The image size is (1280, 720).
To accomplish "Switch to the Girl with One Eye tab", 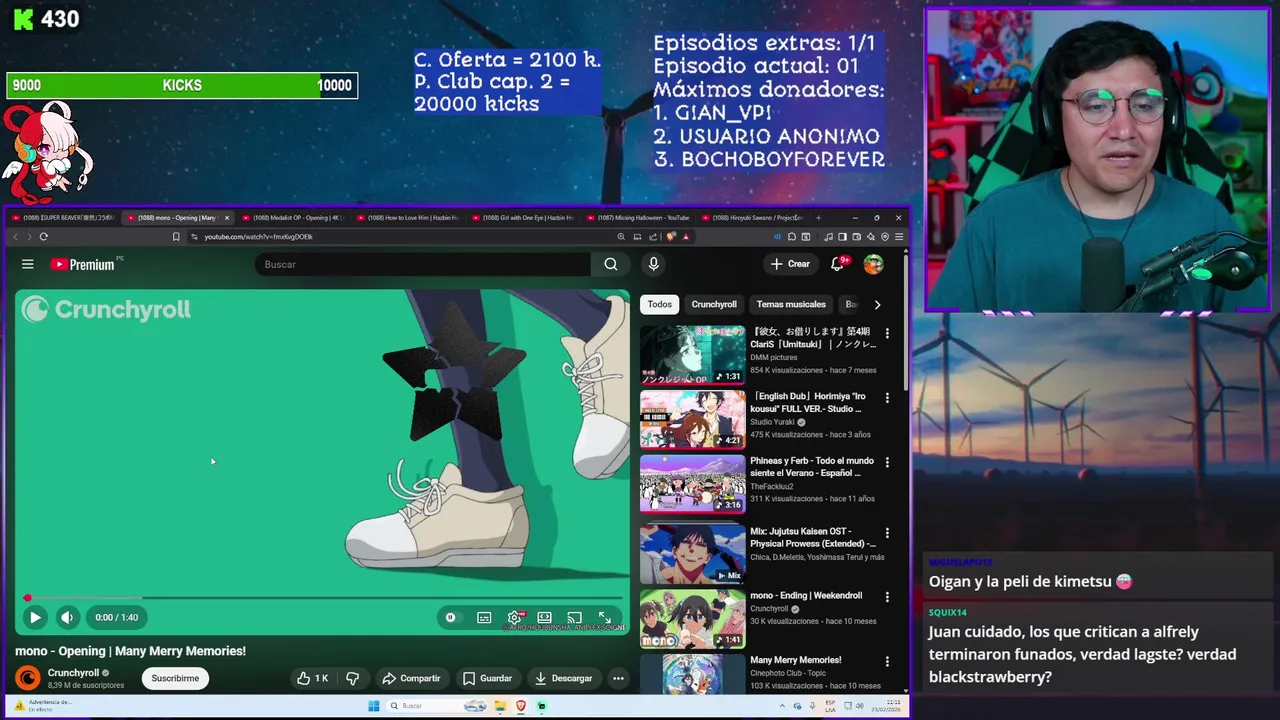I will pos(522,217).
